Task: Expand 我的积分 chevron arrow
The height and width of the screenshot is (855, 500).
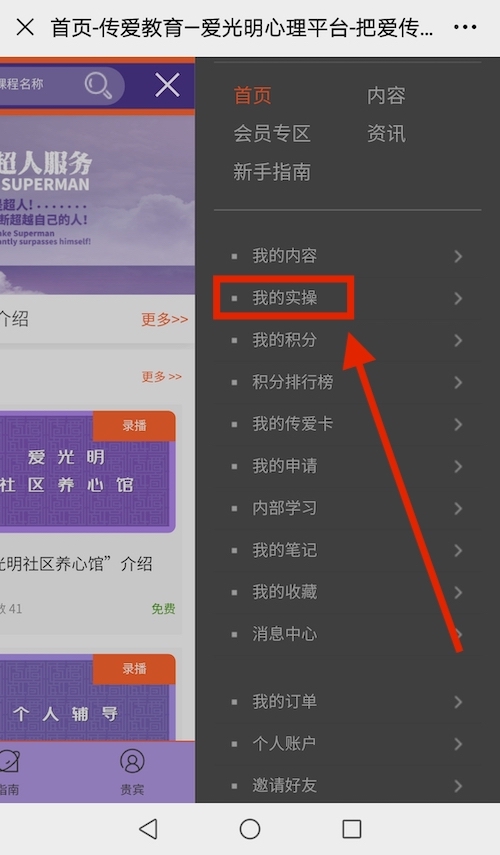Action: 458,340
